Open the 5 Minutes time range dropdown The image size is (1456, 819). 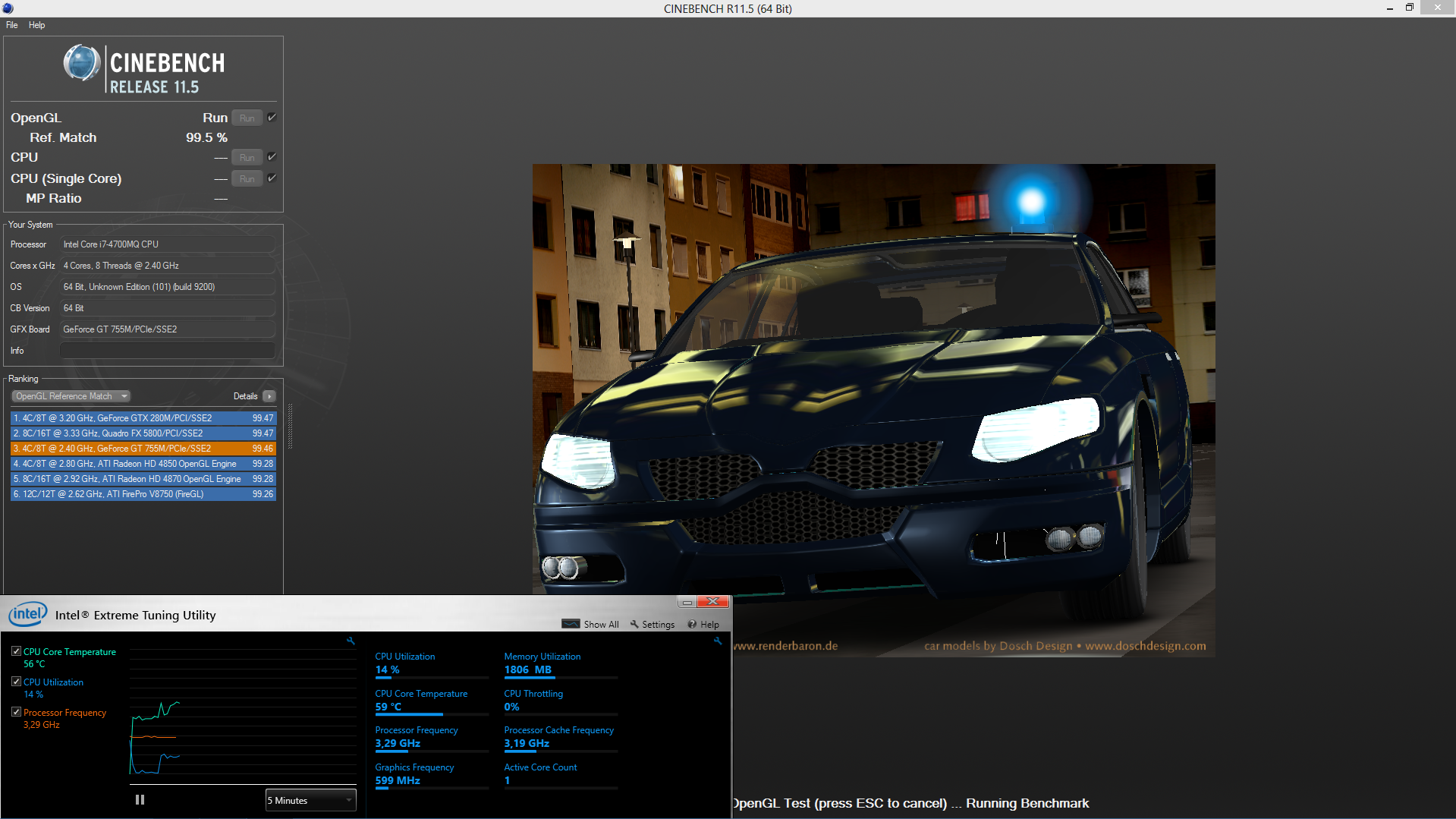click(x=310, y=800)
